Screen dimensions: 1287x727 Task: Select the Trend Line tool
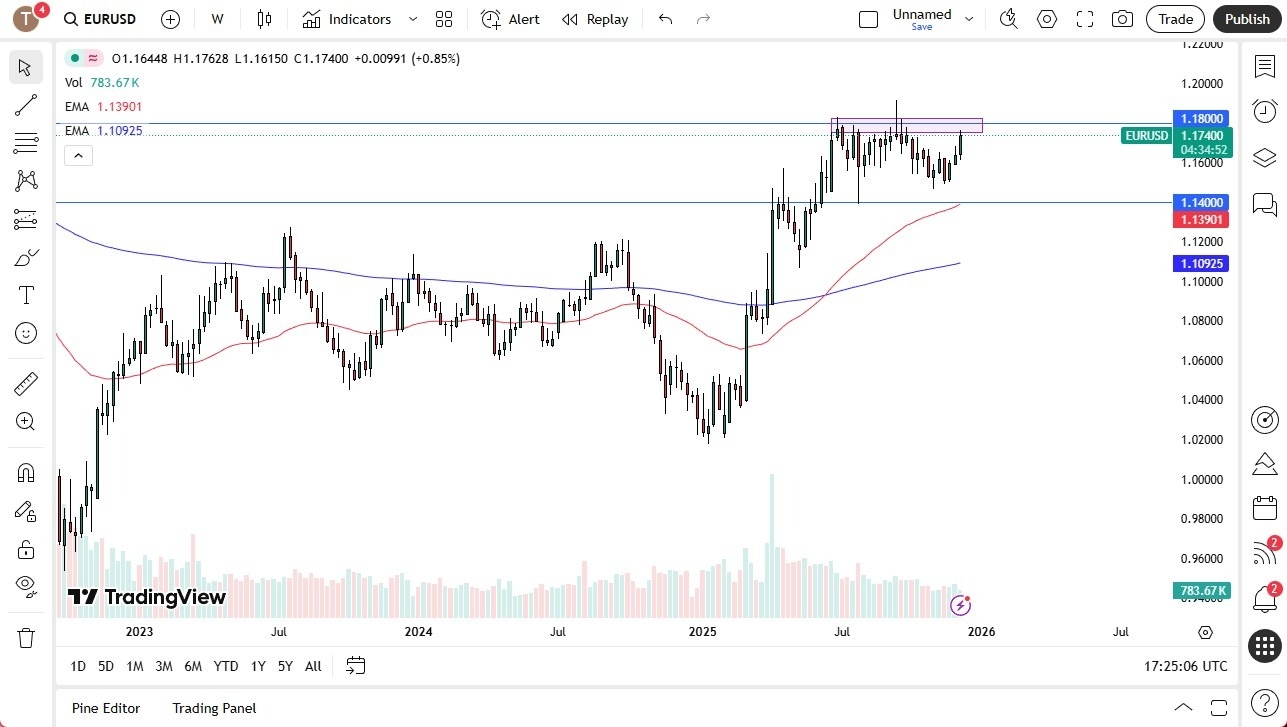click(25, 105)
